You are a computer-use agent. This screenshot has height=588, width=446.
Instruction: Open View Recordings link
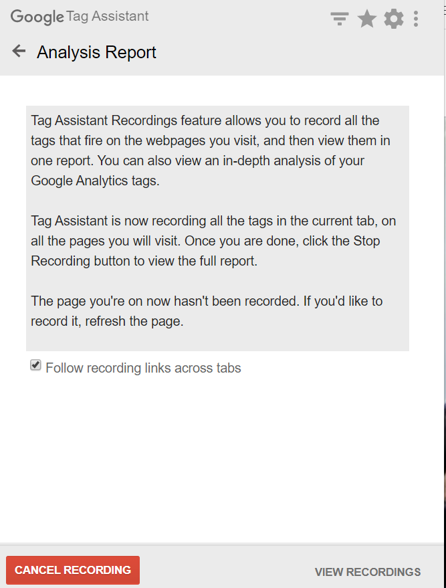pyautogui.click(x=368, y=572)
